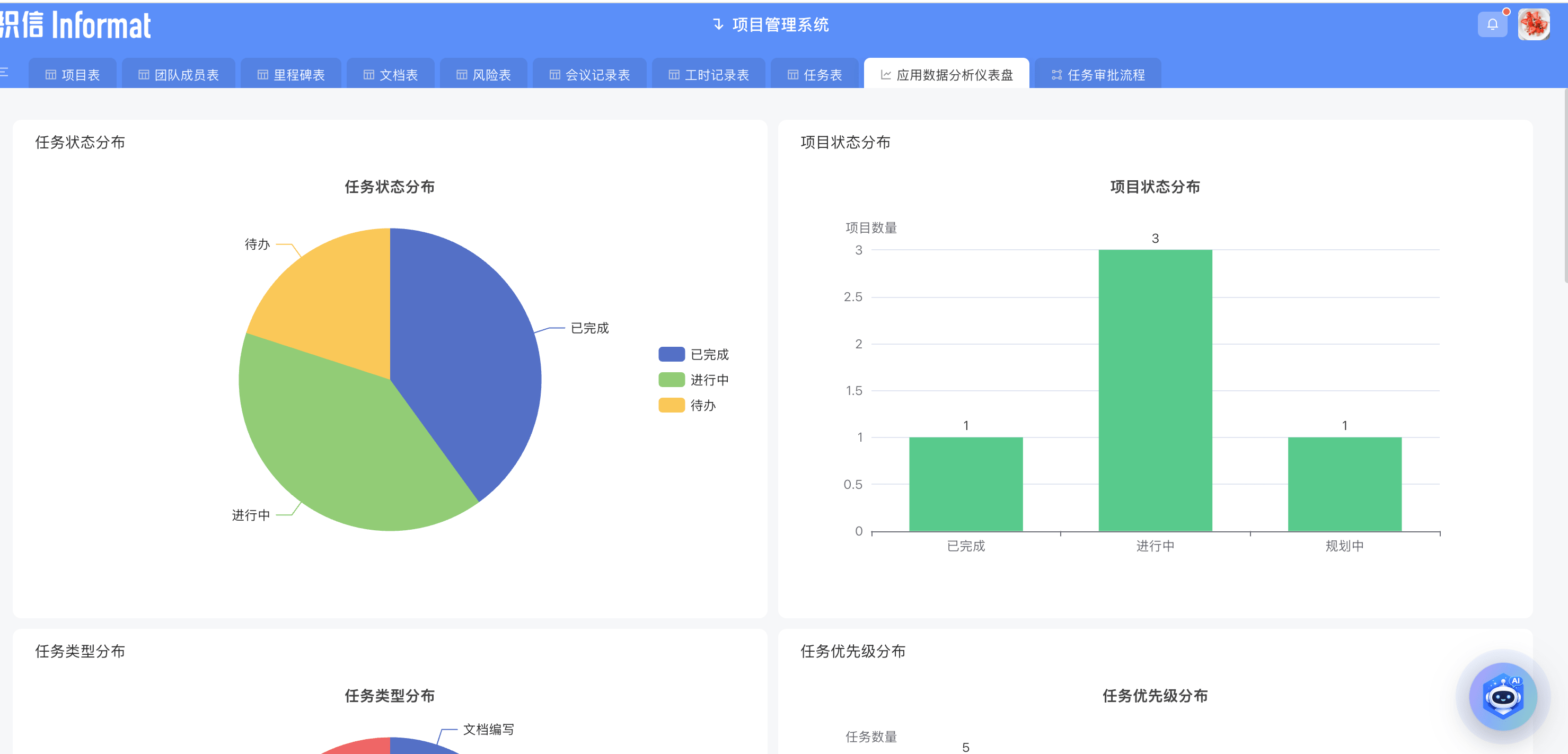Open the 任务审批流程 tab

click(x=1098, y=74)
